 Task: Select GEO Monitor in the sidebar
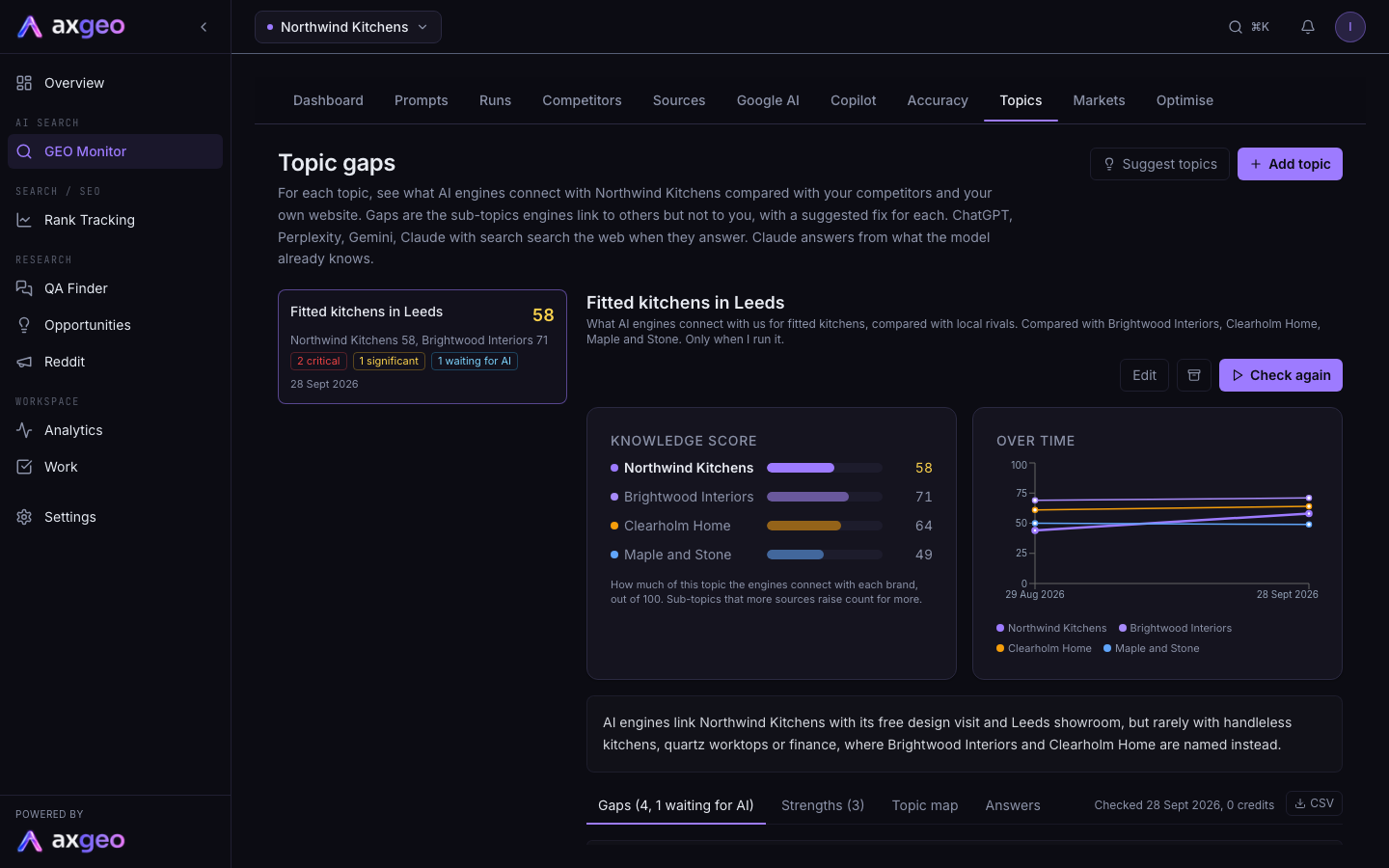pyautogui.click(x=116, y=151)
